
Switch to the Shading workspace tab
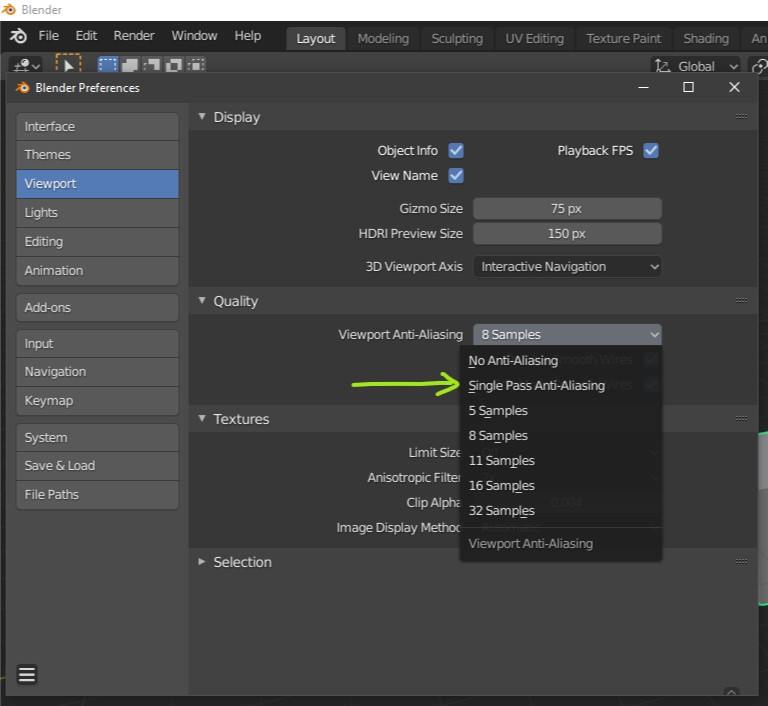706,39
